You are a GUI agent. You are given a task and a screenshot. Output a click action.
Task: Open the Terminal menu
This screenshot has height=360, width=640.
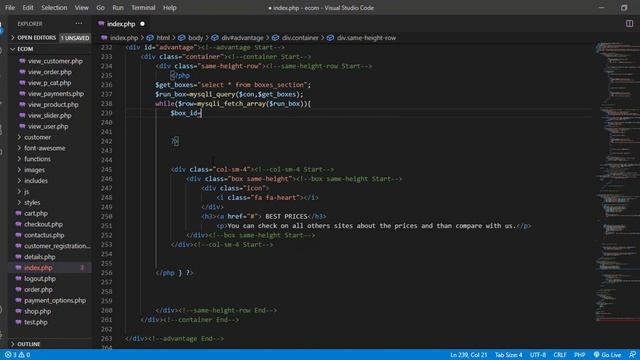pyautogui.click(x=143, y=8)
